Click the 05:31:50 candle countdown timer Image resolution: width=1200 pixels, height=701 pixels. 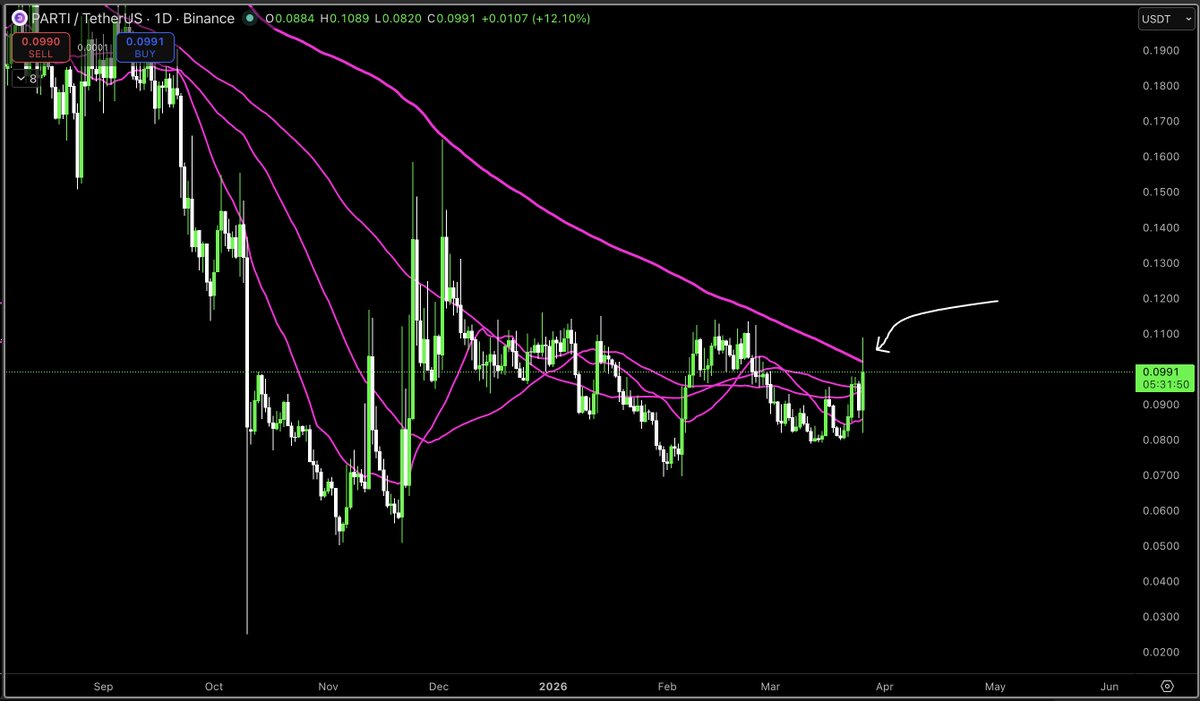(x=1164, y=384)
